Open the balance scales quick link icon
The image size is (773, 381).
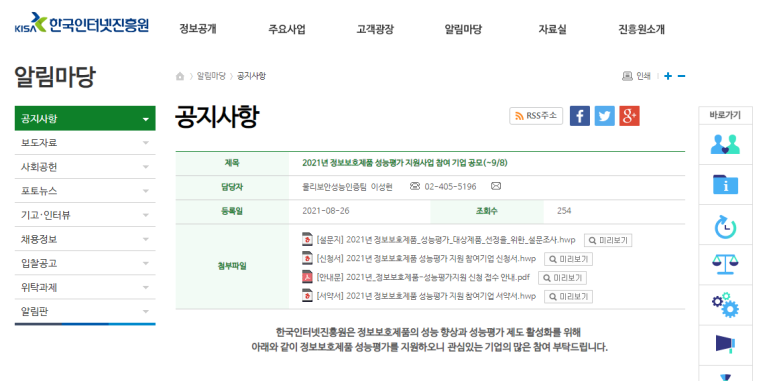point(726,265)
